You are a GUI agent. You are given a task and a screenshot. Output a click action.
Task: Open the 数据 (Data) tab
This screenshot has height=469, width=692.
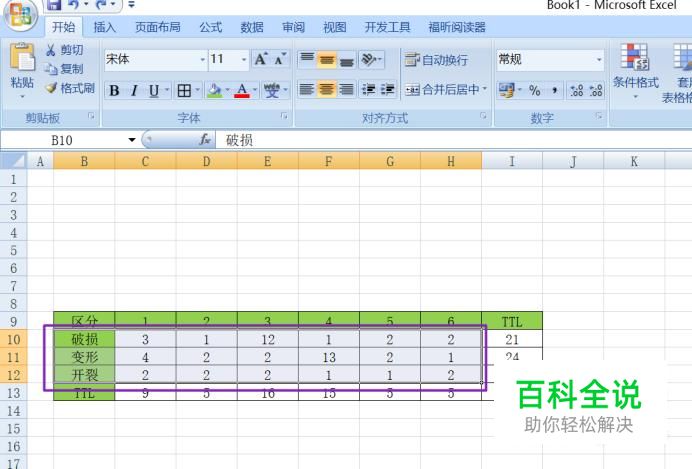[252, 27]
